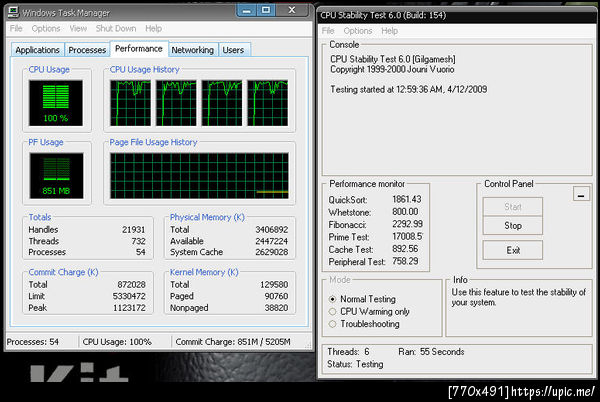Click Exit in the Control Panel
600x402 pixels.
click(x=513, y=250)
